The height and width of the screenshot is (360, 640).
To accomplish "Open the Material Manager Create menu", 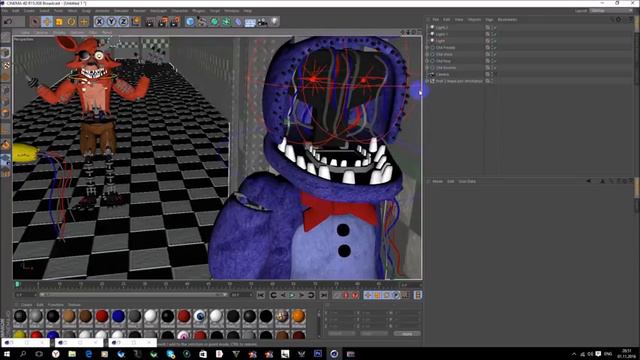I will (x=26, y=305).
